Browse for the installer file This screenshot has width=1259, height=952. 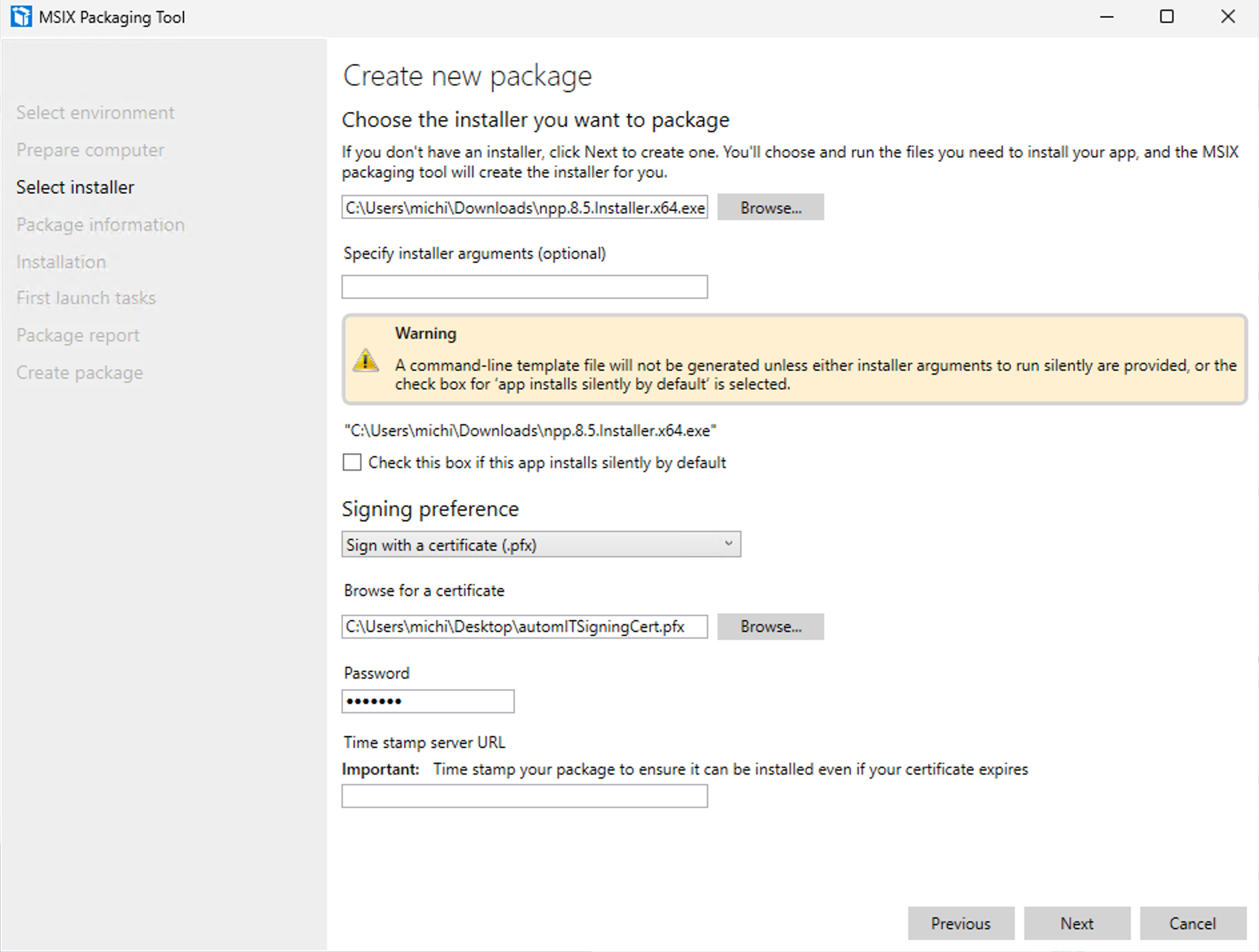point(770,208)
